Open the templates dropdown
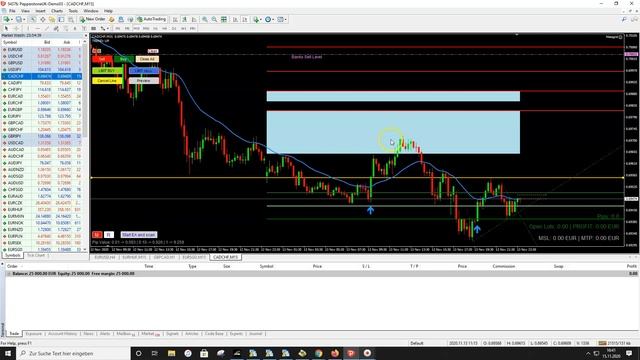This screenshot has width=640, height=360. click(282, 19)
